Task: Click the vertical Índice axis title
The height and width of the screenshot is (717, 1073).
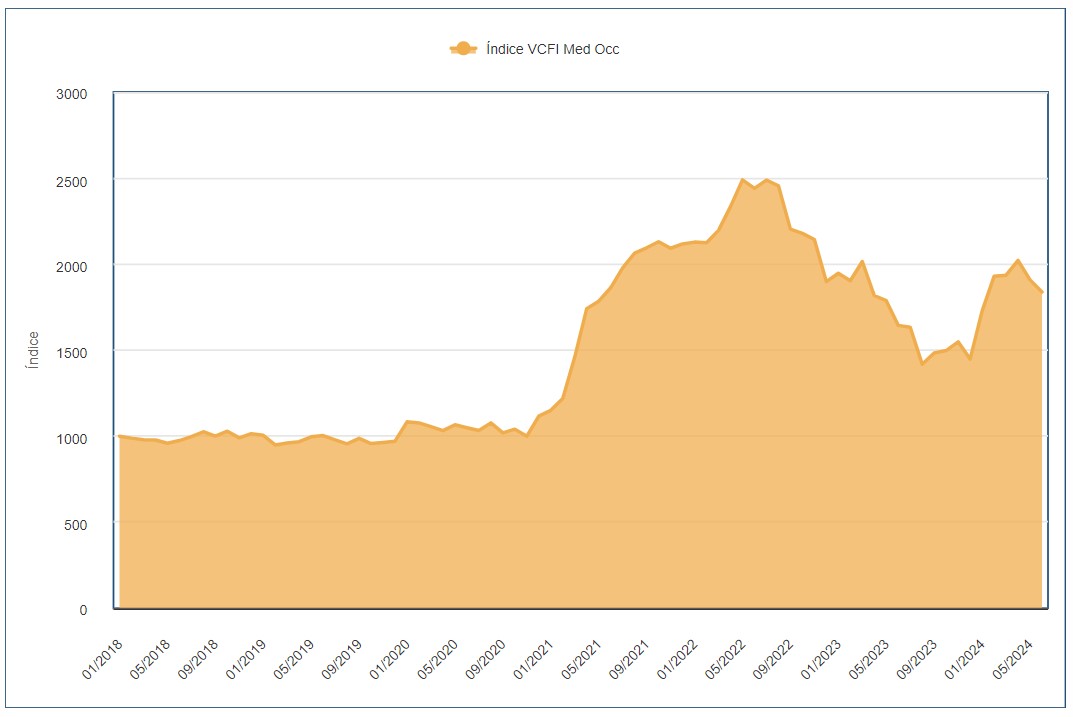Action: coord(33,350)
